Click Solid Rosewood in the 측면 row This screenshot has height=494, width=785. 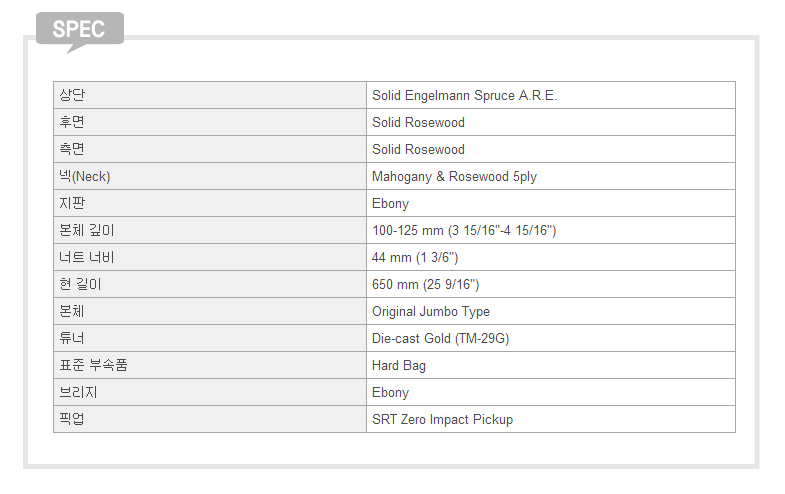point(418,150)
